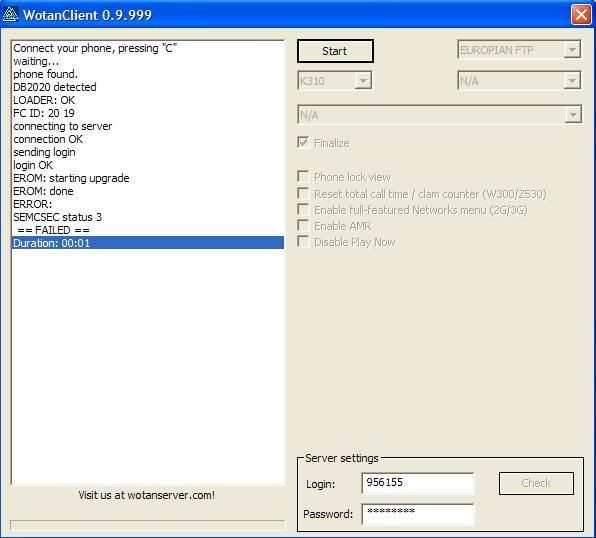Viewport: 596px width, 538px height.
Task: Select the "LOADER: OK" log line
Action: 148,100
